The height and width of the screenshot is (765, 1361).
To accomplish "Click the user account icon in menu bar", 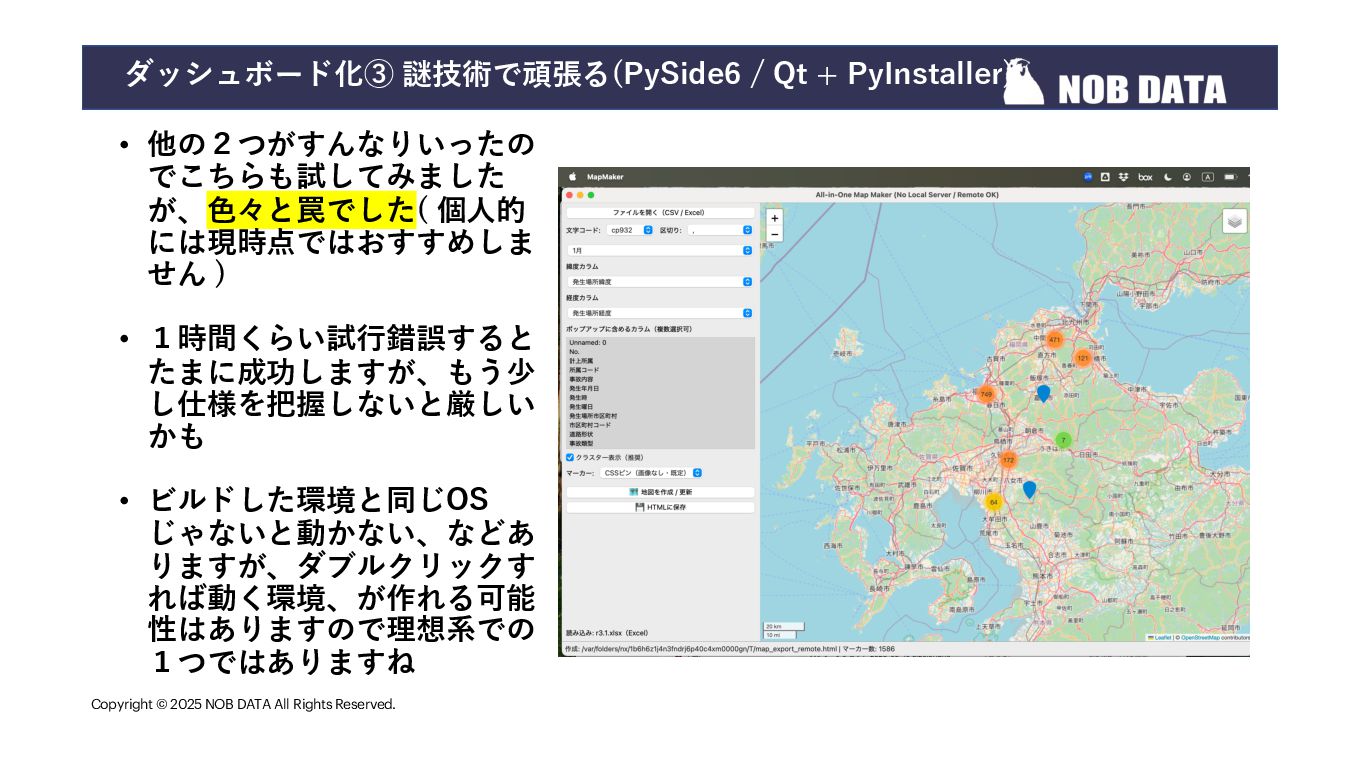I will point(1187,177).
